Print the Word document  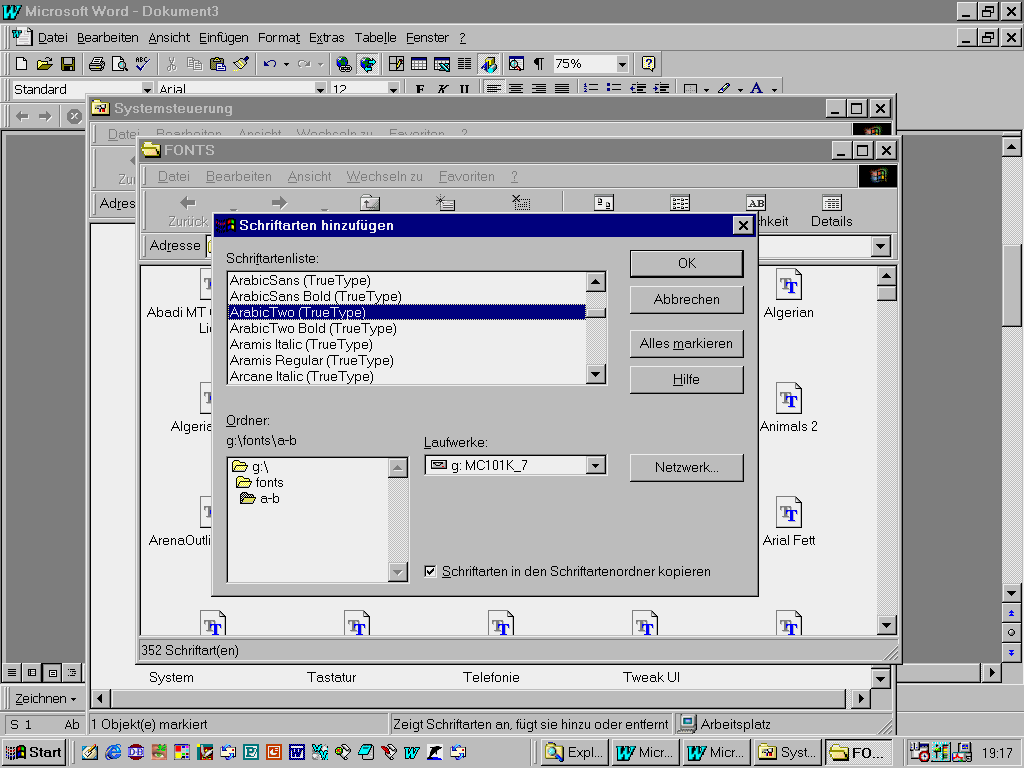97,64
